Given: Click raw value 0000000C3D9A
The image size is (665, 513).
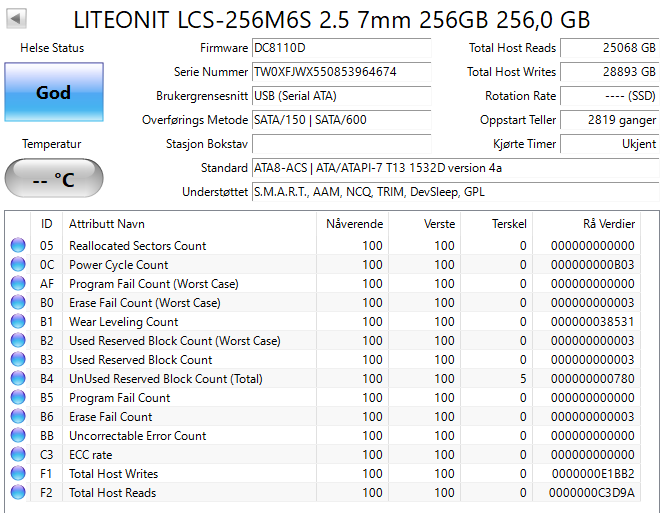Looking at the screenshot, I should coord(592,493).
